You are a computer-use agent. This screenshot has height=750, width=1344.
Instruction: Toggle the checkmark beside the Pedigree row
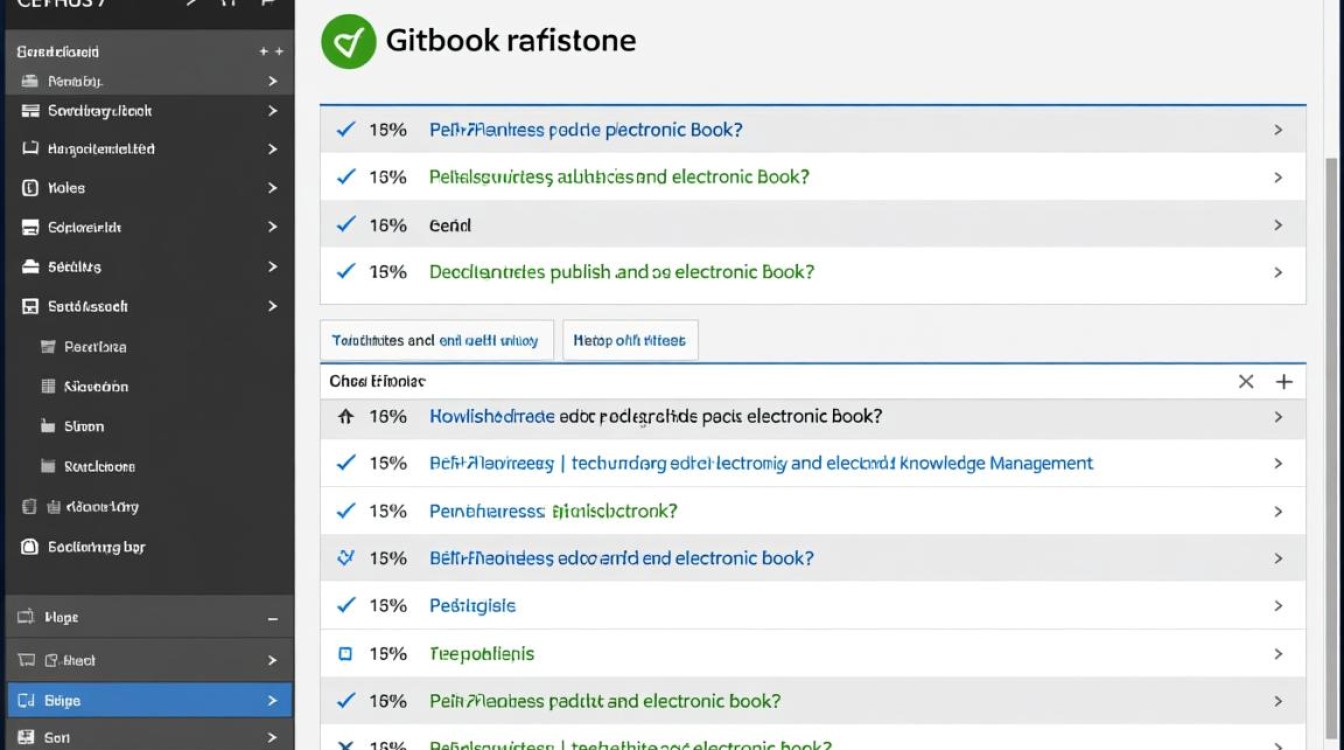(x=345, y=605)
